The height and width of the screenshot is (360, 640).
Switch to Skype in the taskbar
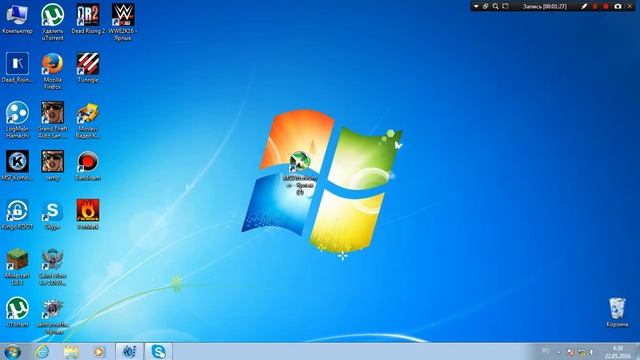pyautogui.click(x=158, y=351)
